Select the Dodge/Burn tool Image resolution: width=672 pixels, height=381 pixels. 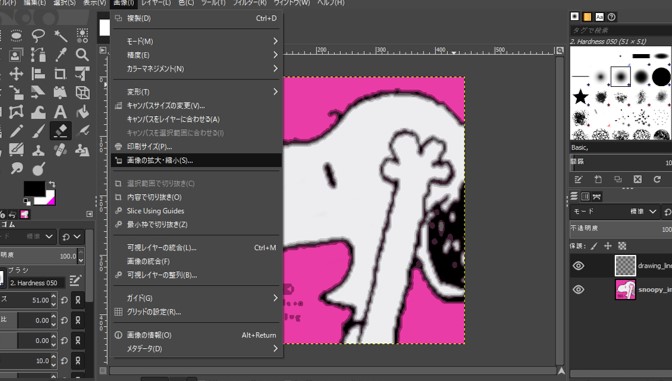[x=38, y=168]
